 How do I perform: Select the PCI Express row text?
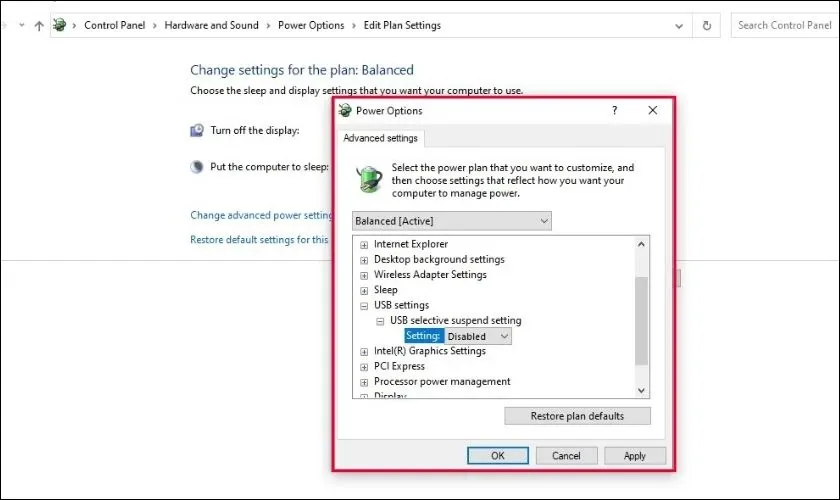point(399,366)
